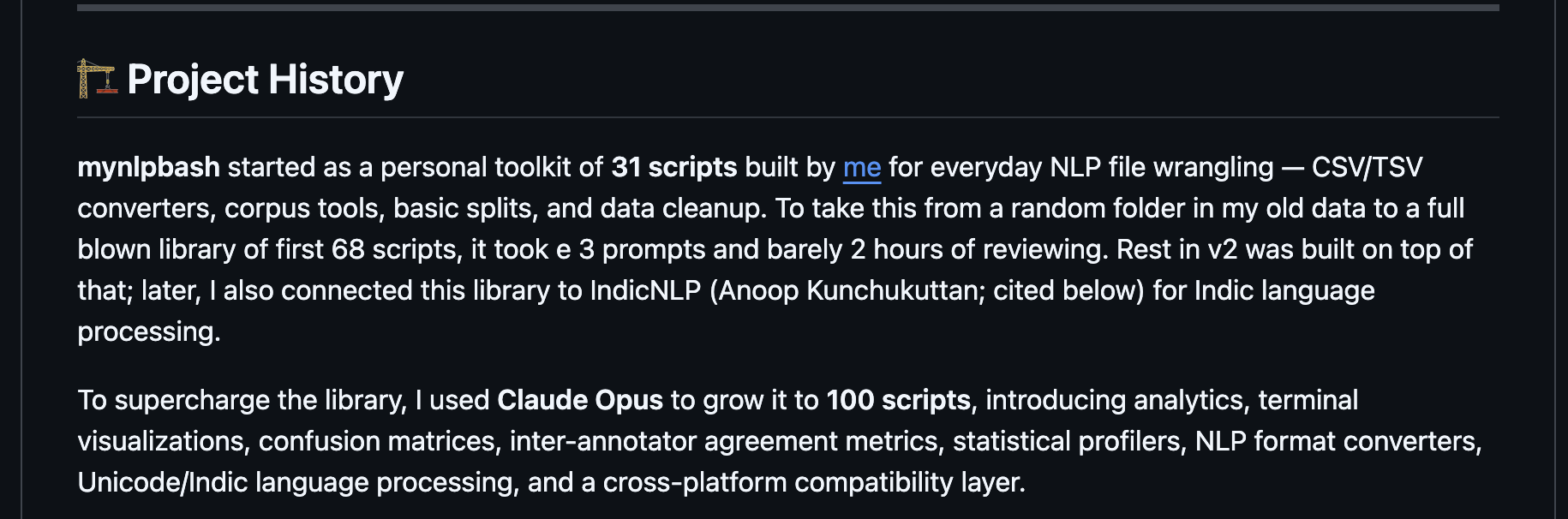1568x519 pixels.
Task: Click the bold "100 scripts" text
Action: click(x=898, y=400)
